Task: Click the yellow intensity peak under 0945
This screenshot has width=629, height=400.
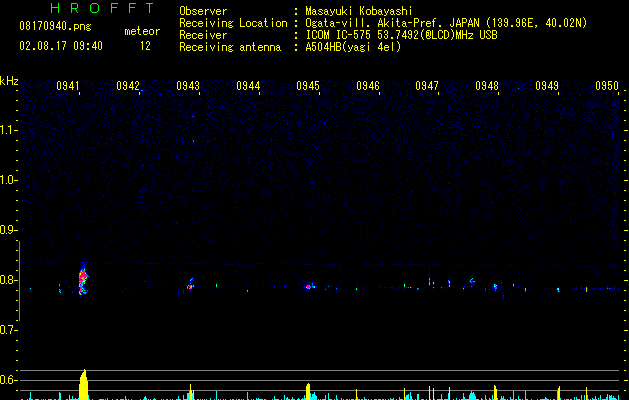Action: tap(308, 392)
